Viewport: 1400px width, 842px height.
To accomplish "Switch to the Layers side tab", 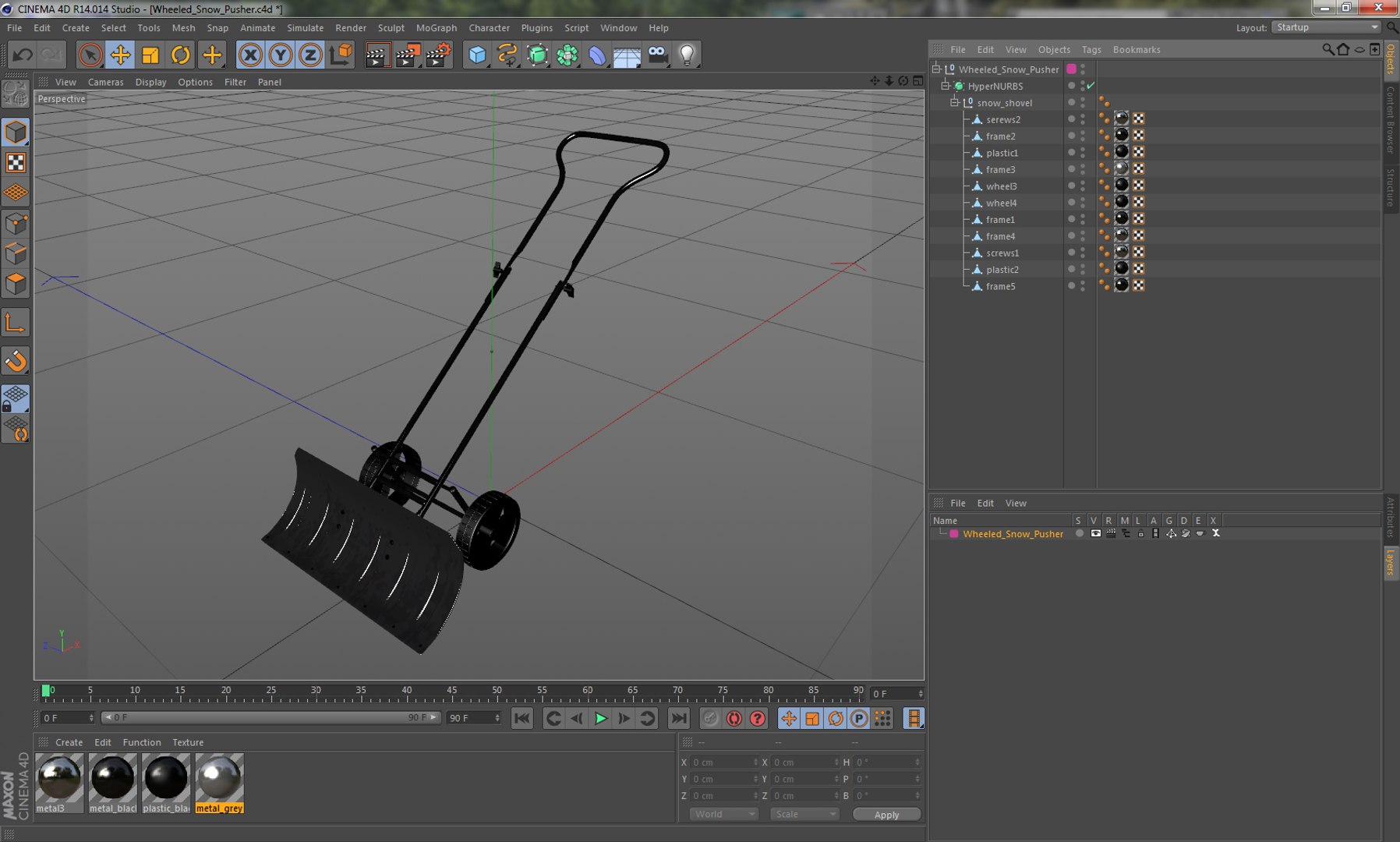I will 1391,561.
